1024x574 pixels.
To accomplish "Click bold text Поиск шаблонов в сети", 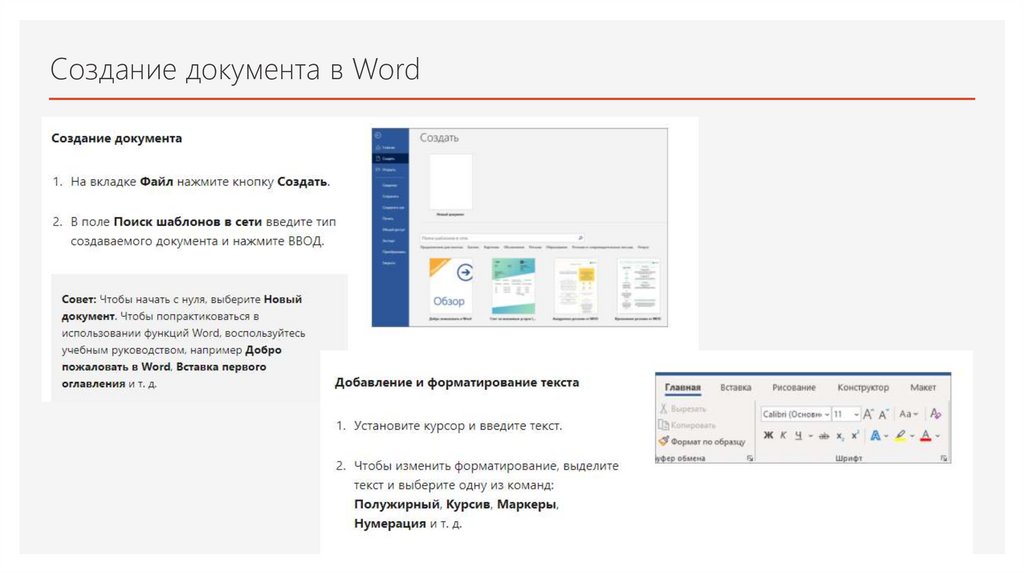I will coord(187,222).
